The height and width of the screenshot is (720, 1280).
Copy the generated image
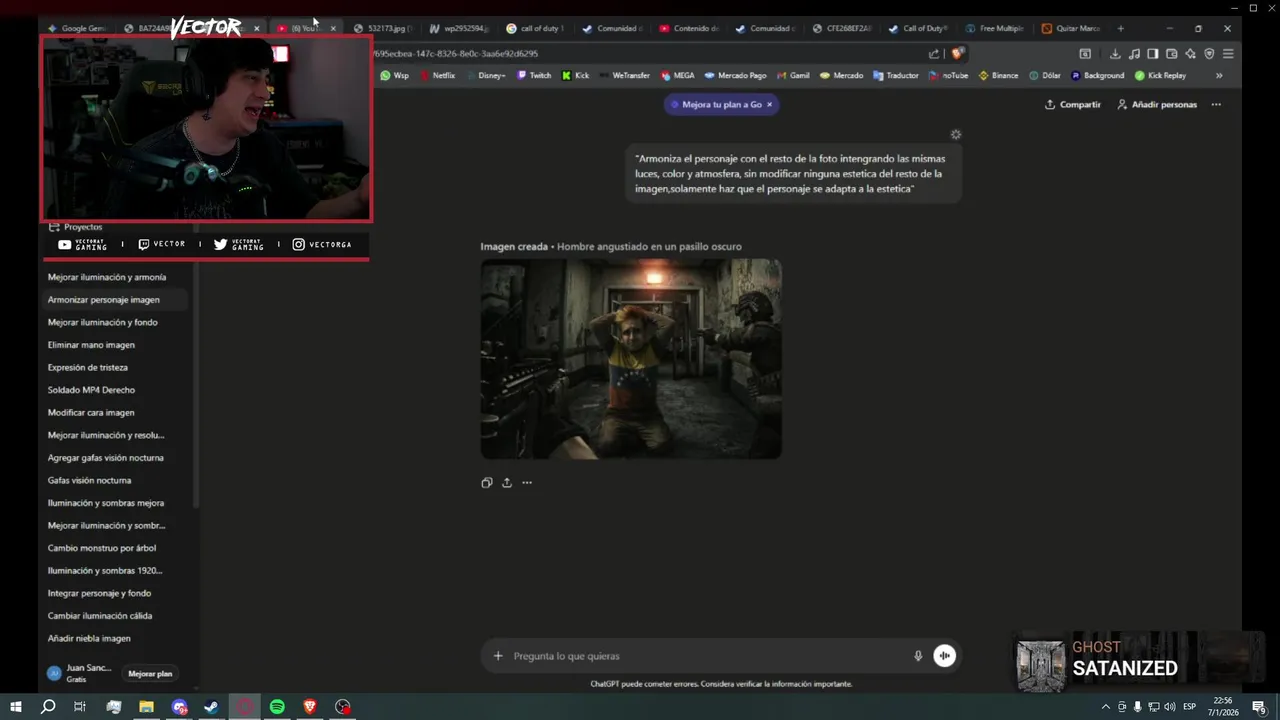point(486,483)
